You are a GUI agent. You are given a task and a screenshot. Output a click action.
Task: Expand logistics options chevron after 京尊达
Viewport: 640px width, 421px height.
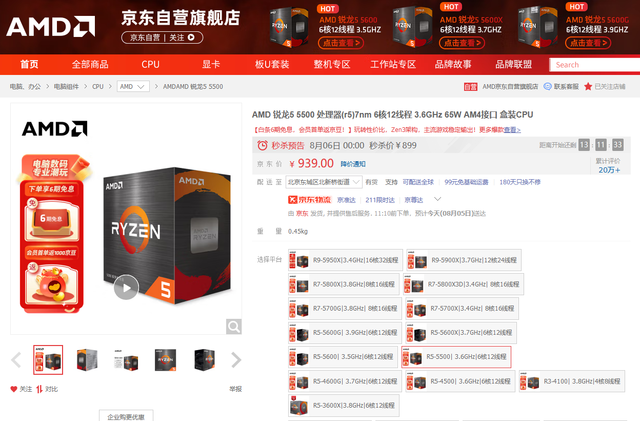click(437, 199)
